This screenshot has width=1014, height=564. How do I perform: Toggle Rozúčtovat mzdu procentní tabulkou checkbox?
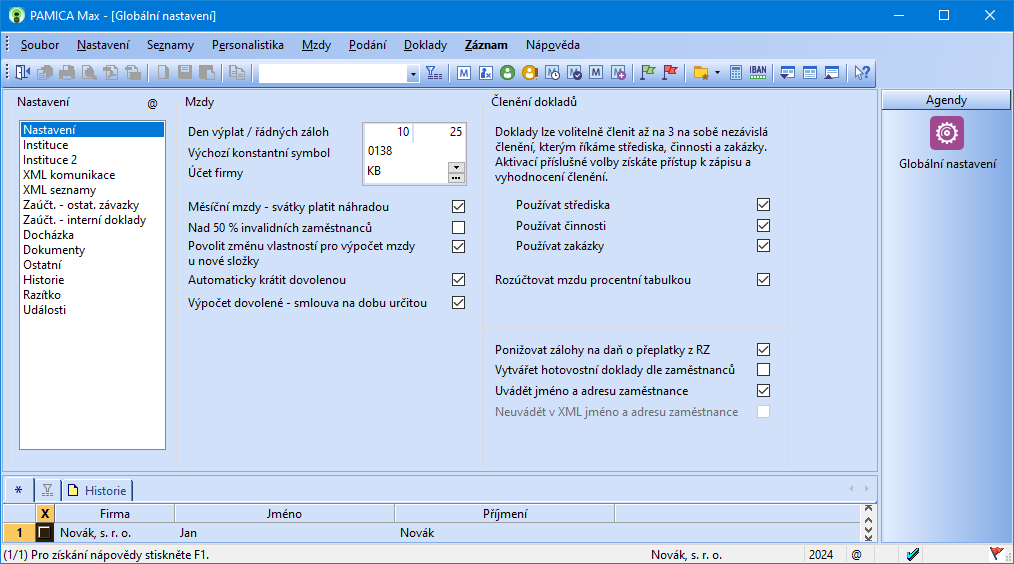pos(764,279)
